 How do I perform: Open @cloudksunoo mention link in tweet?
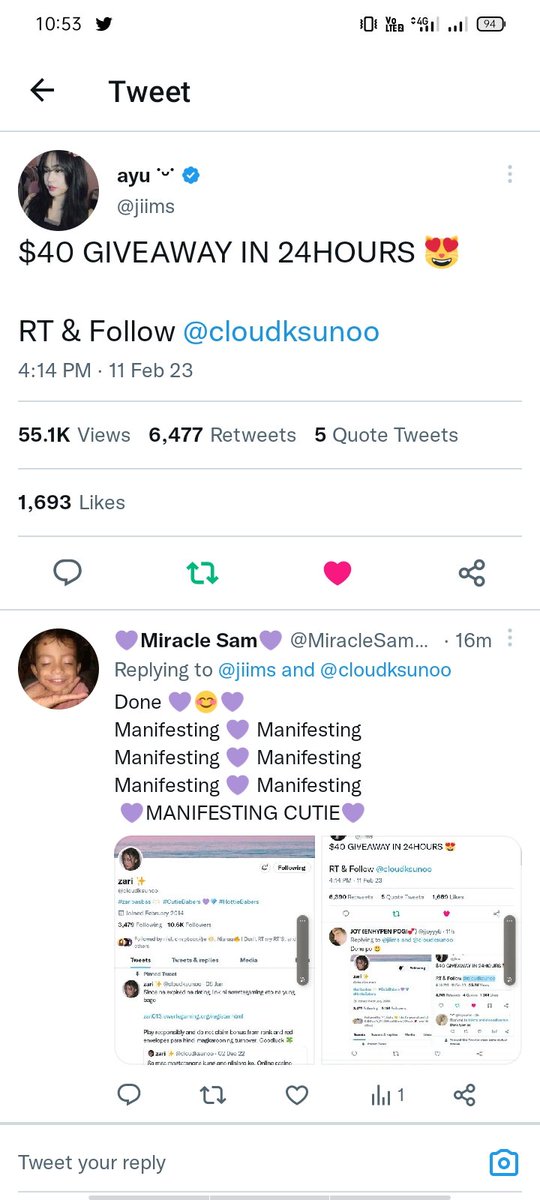tap(281, 331)
